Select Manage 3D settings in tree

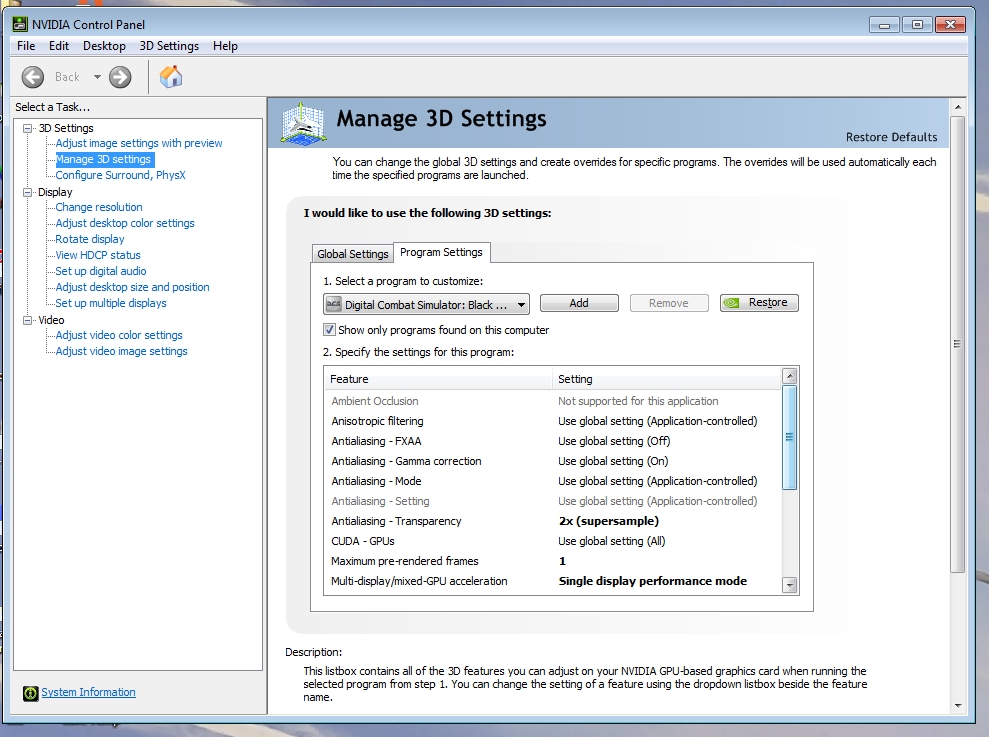click(x=103, y=159)
